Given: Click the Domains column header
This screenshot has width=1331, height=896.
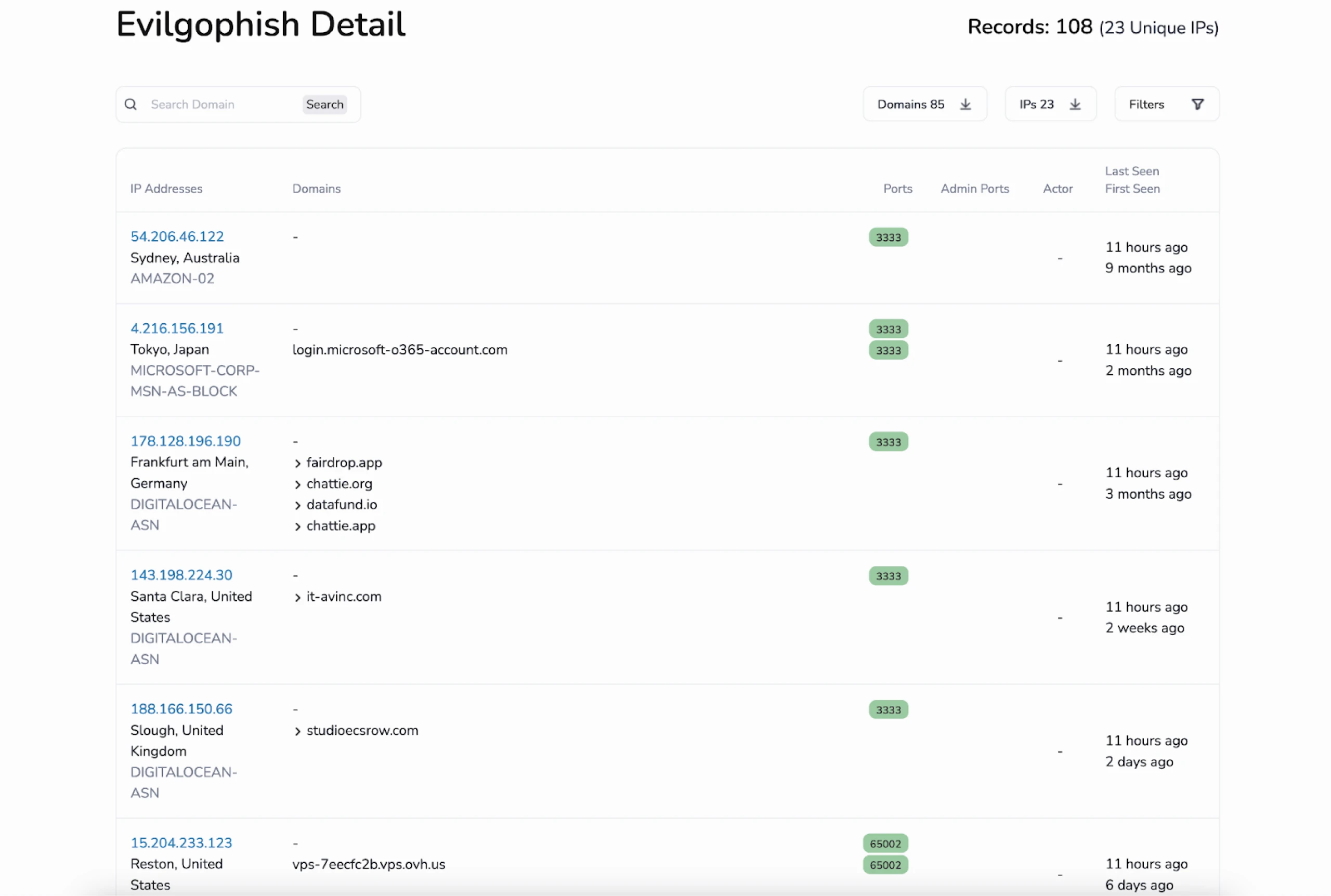Looking at the screenshot, I should click(x=317, y=189).
